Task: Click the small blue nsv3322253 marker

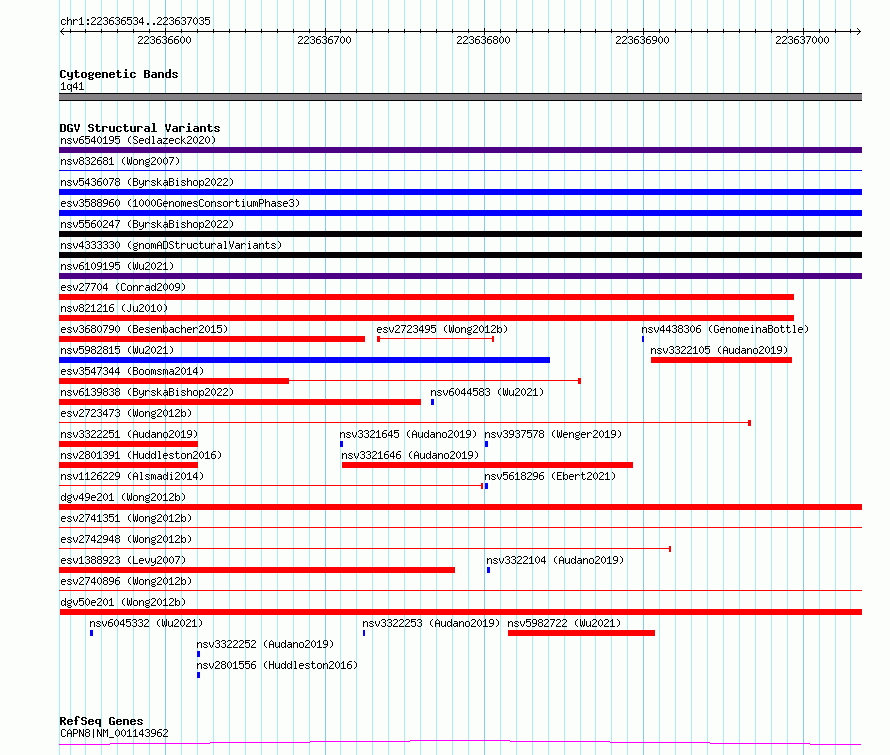Action: (x=364, y=633)
